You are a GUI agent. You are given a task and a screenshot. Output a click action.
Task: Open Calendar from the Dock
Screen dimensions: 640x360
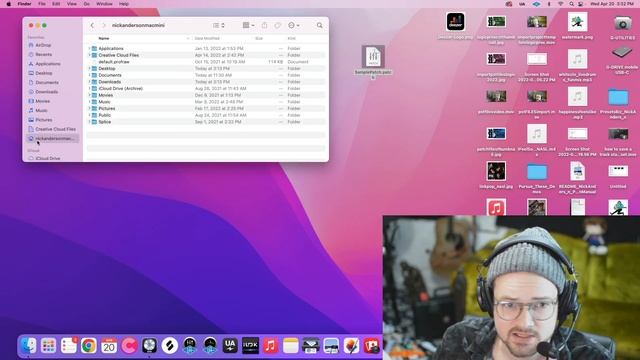click(109, 346)
